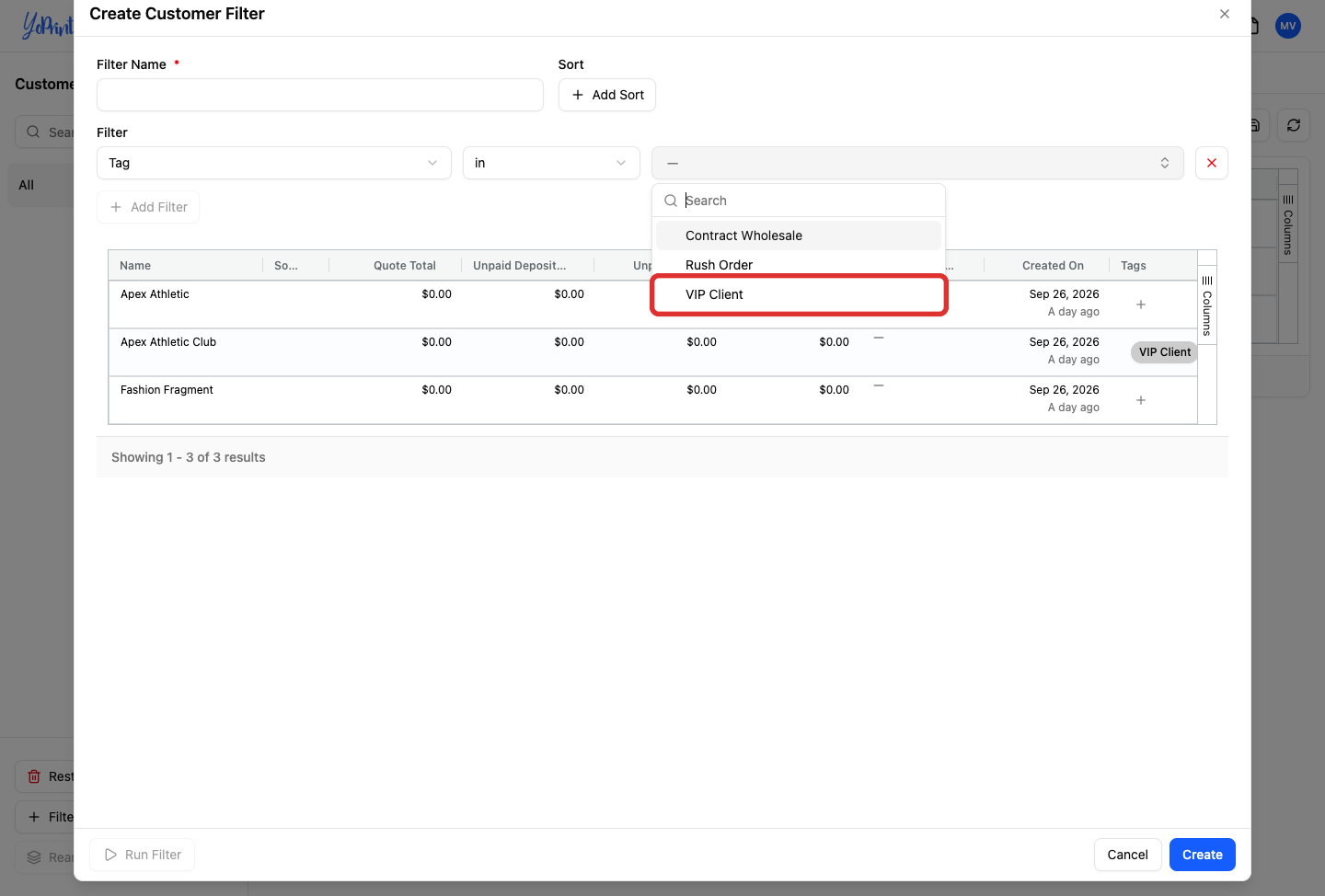Click the search magnifier icon in dropdown
The image size is (1325, 896).
[x=671, y=201]
